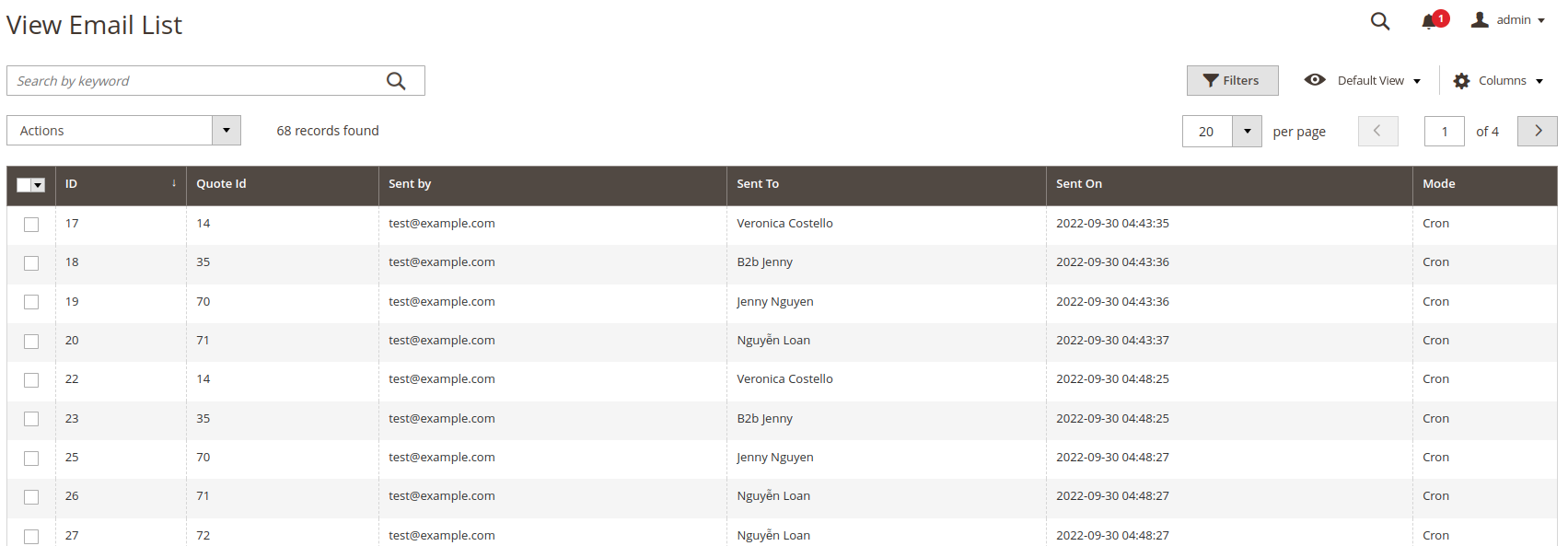Click timestamp 2022-09-30 04:43:35
This screenshot has height=546, width=1568.
point(1112,224)
